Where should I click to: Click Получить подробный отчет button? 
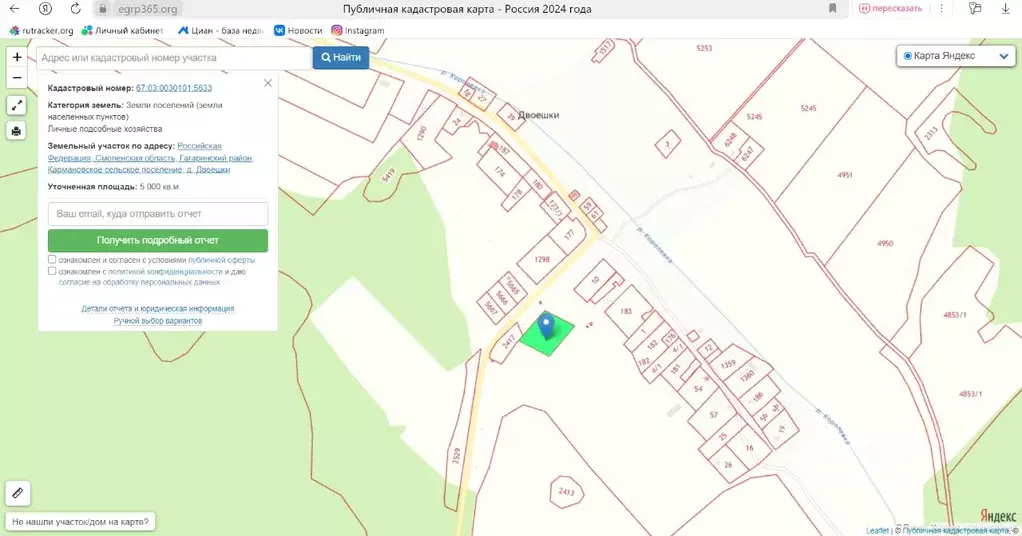coord(158,241)
